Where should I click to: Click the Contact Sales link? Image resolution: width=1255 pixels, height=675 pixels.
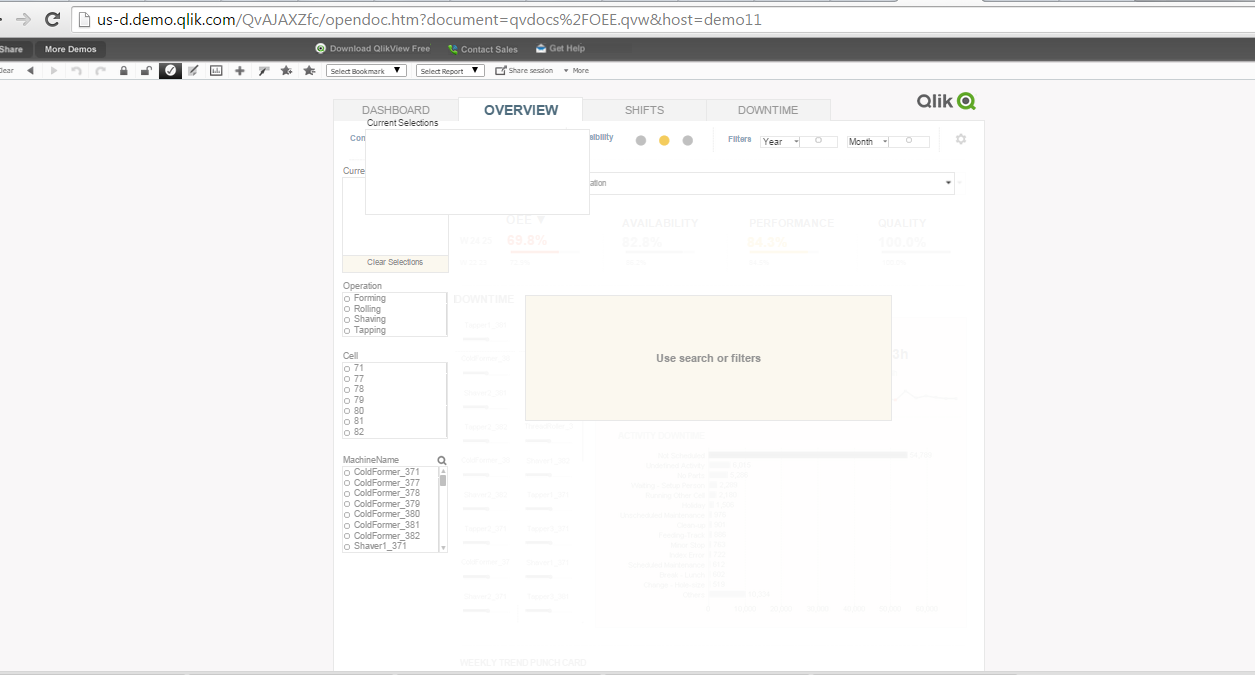click(483, 48)
